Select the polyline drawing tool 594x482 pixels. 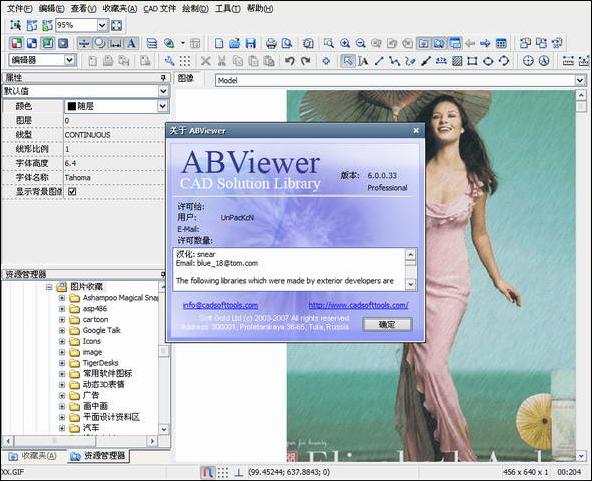394,61
